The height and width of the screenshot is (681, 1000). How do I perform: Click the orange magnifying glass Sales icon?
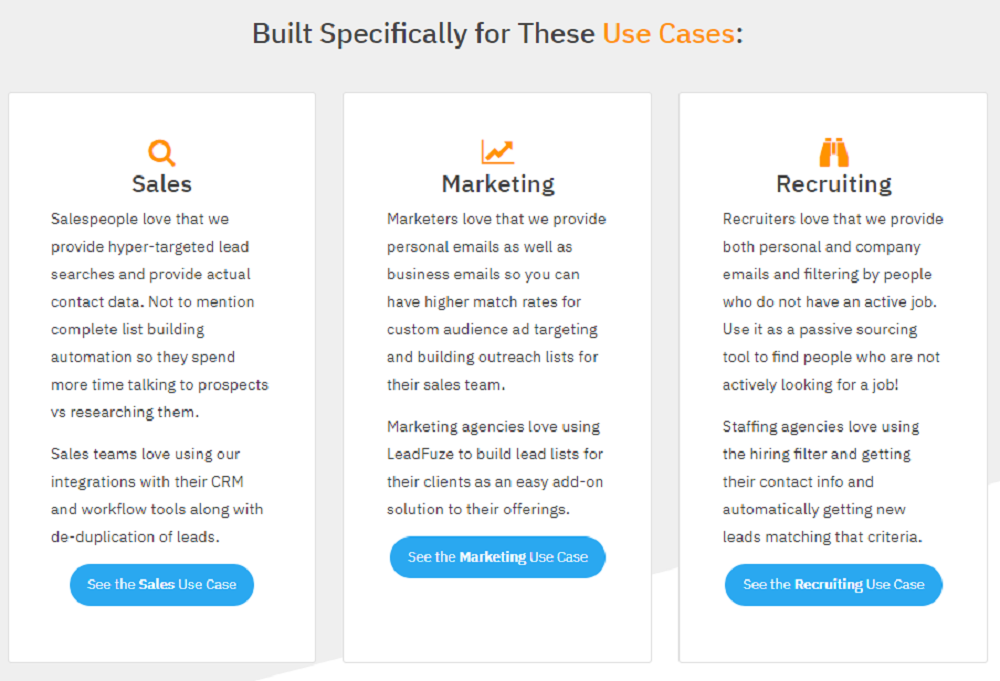162,153
